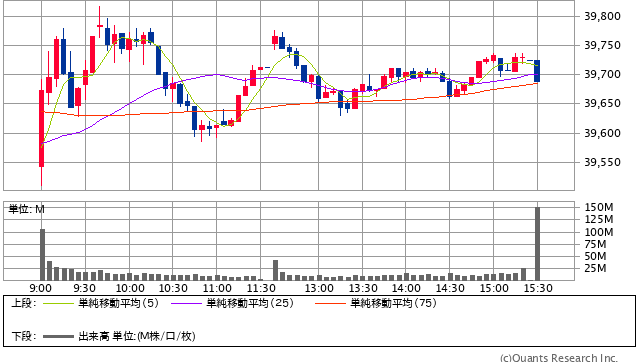This screenshot has height=362, width=638.
Task: Click the 9:30 time axis label
Action: point(85,288)
